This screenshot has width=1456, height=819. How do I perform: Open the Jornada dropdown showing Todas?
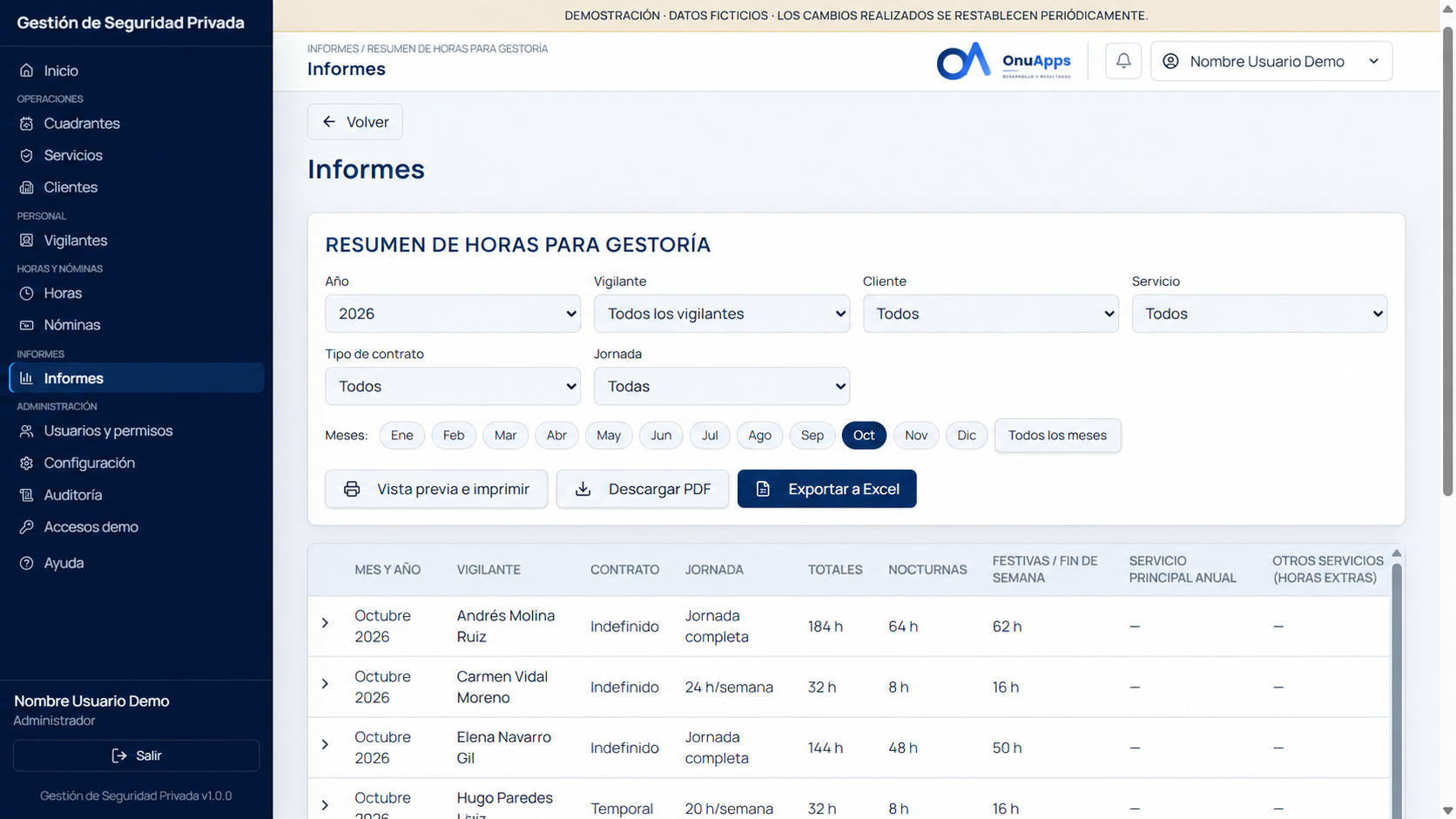tap(722, 386)
